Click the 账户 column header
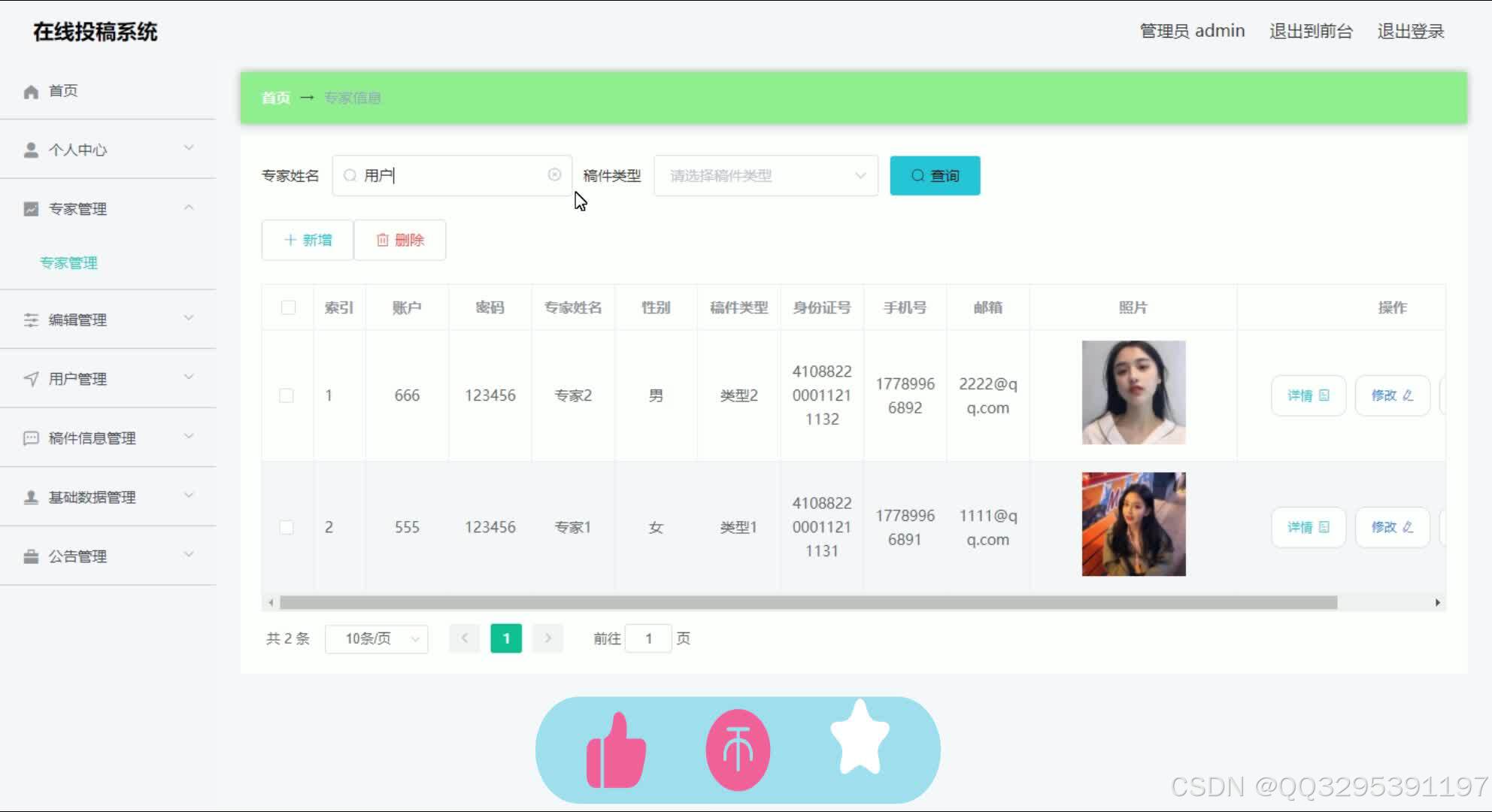 click(x=407, y=308)
